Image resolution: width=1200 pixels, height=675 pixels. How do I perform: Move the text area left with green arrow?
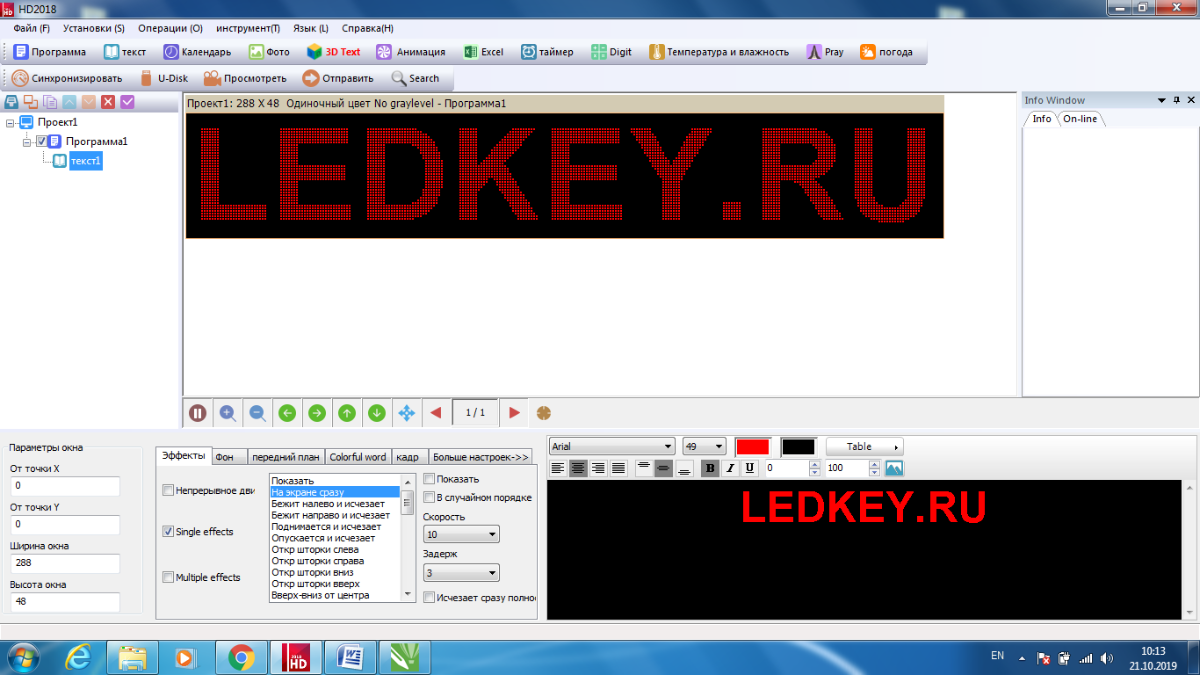287,412
